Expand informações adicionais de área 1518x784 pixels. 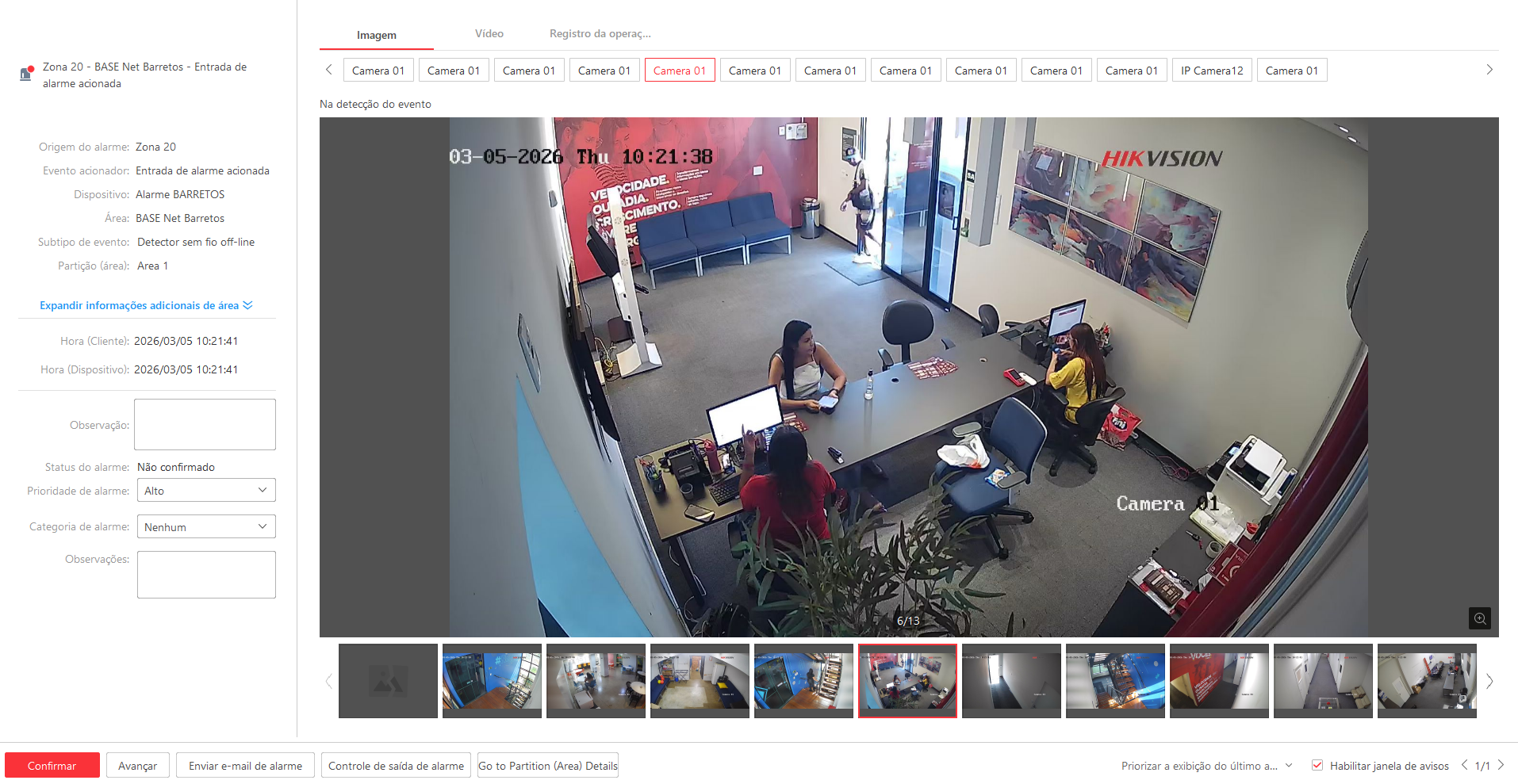(x=146, y=305)
